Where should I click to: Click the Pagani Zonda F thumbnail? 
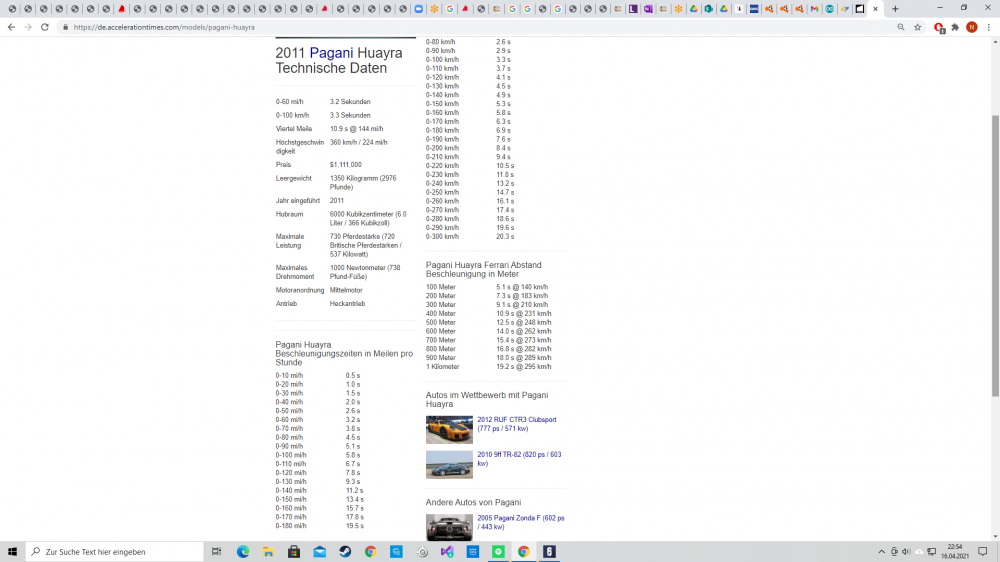click(449, 528)
